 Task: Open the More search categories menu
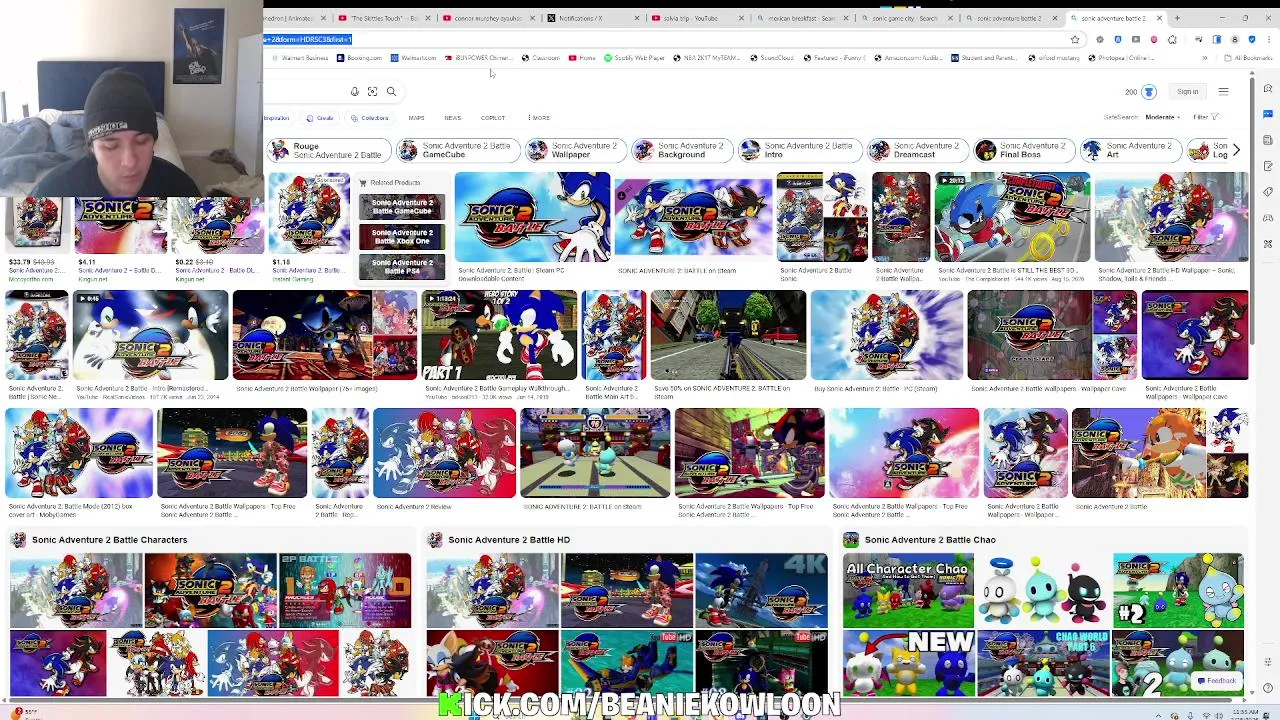point(539,118)
